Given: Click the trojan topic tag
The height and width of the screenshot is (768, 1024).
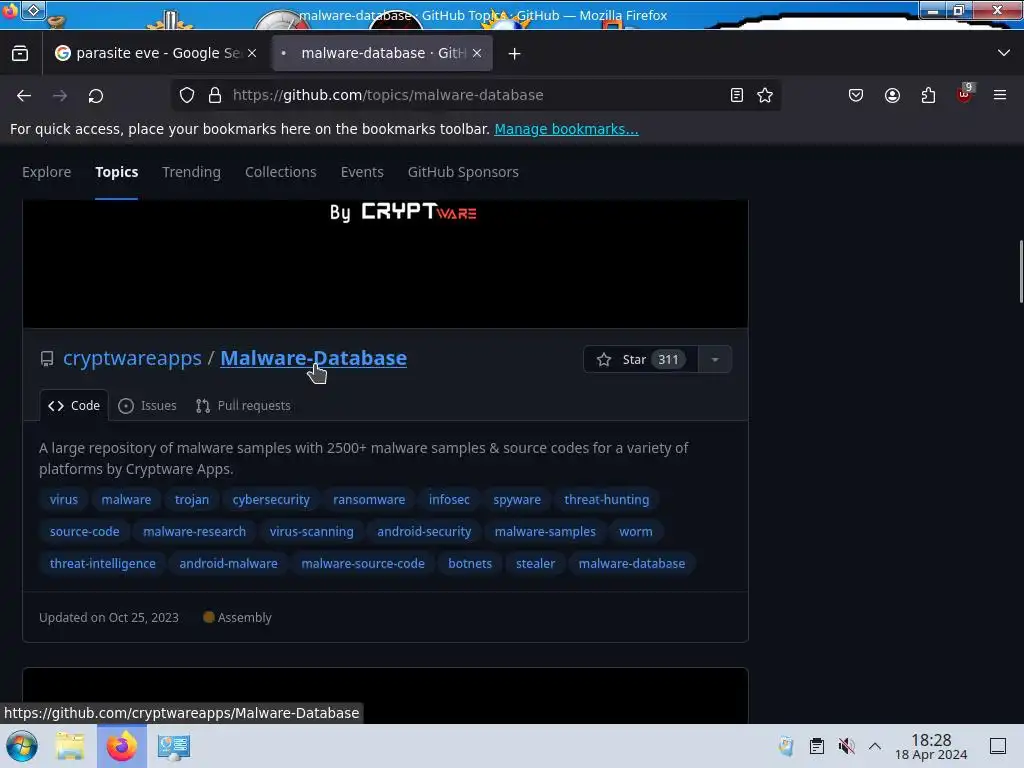Looking at the screenshot, I should [192, 500].
